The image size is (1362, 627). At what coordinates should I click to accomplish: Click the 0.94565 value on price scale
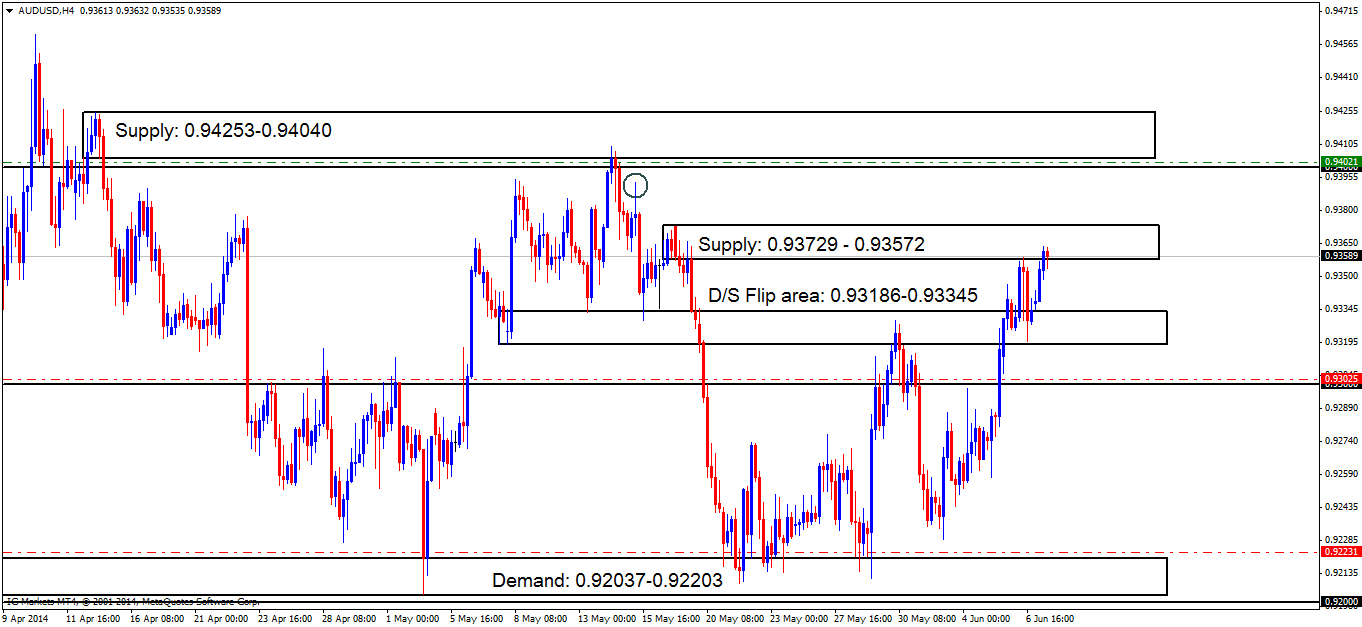click(x=1341, y=44)
